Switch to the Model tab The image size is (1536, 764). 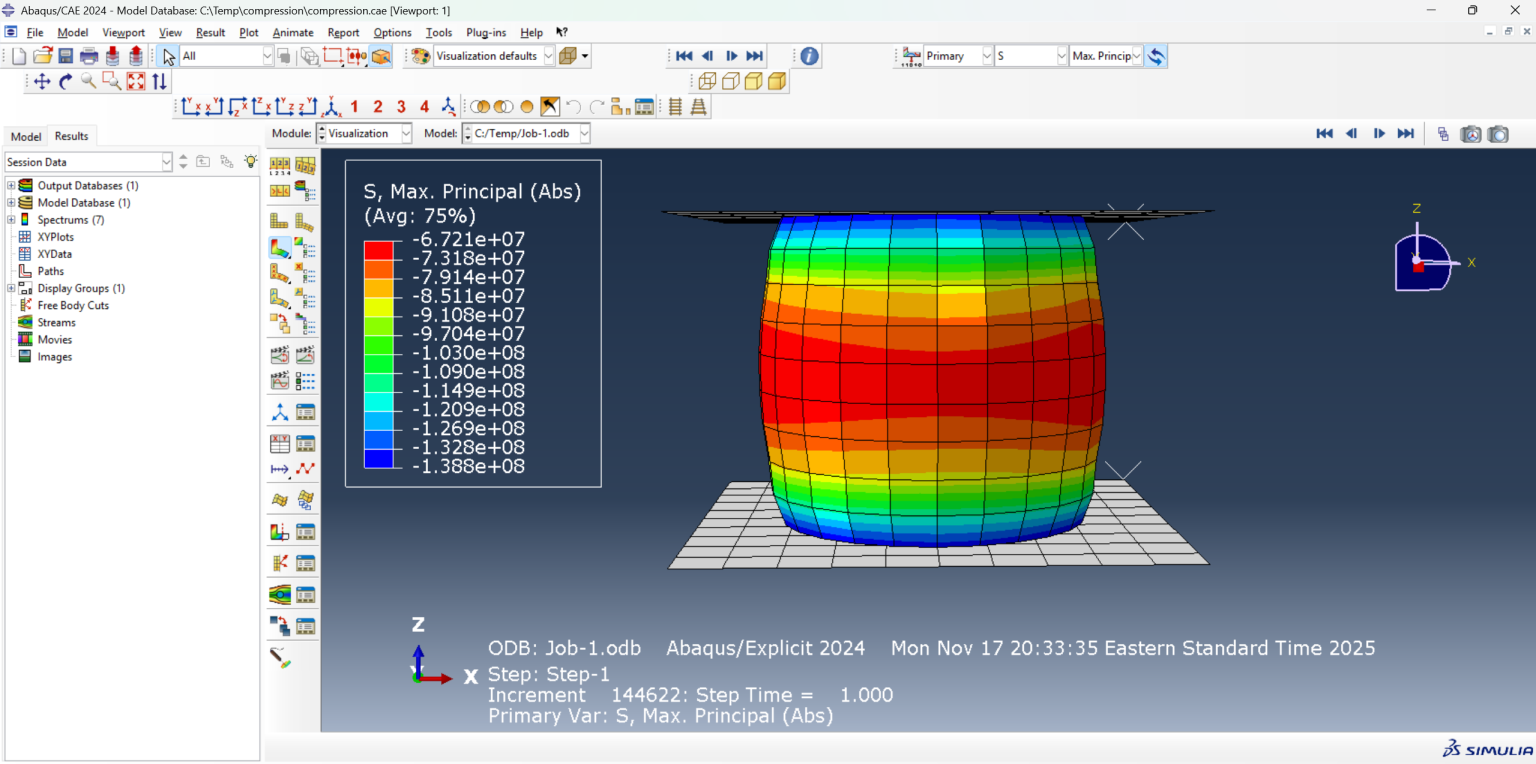pos(25,136)
